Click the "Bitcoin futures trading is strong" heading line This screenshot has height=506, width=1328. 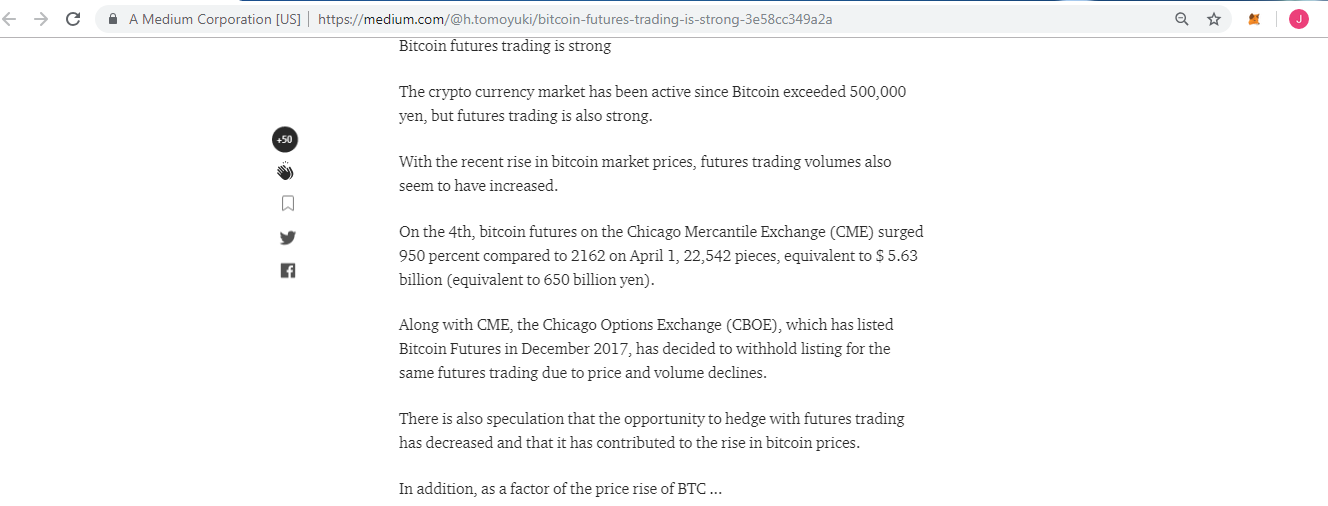[x=505, y=46]
